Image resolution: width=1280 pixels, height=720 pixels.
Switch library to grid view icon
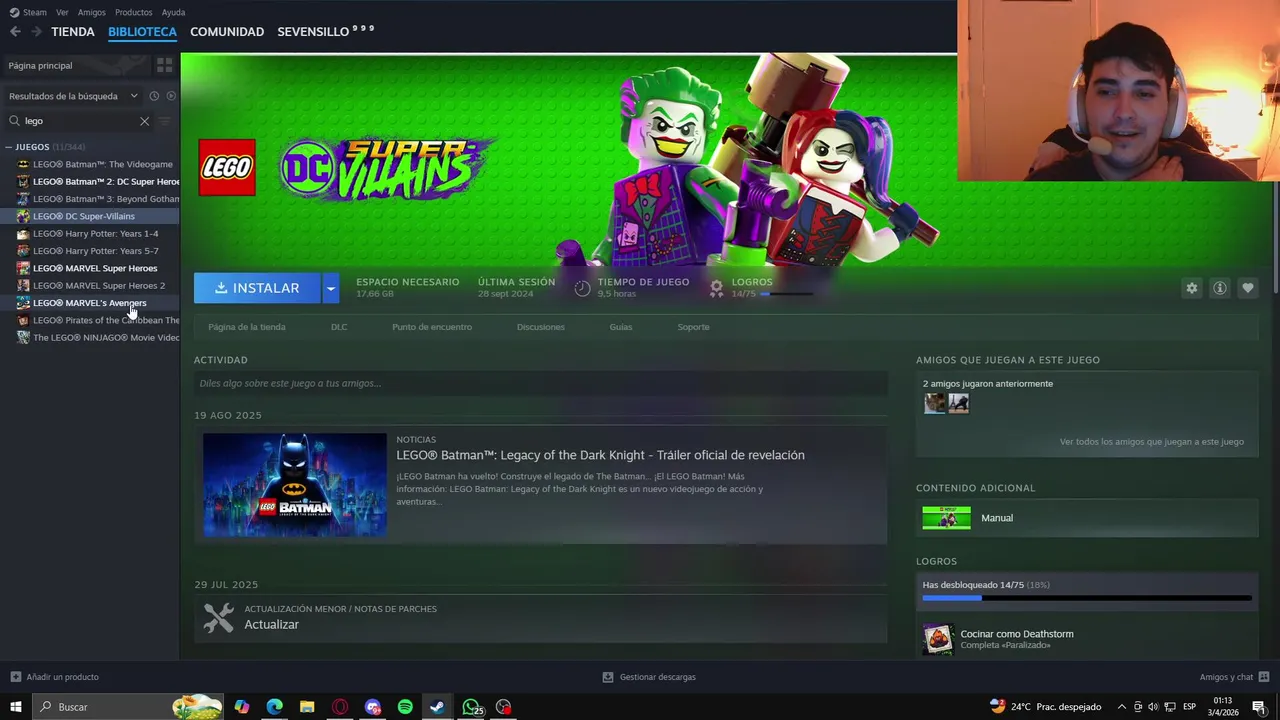[165, 65]
